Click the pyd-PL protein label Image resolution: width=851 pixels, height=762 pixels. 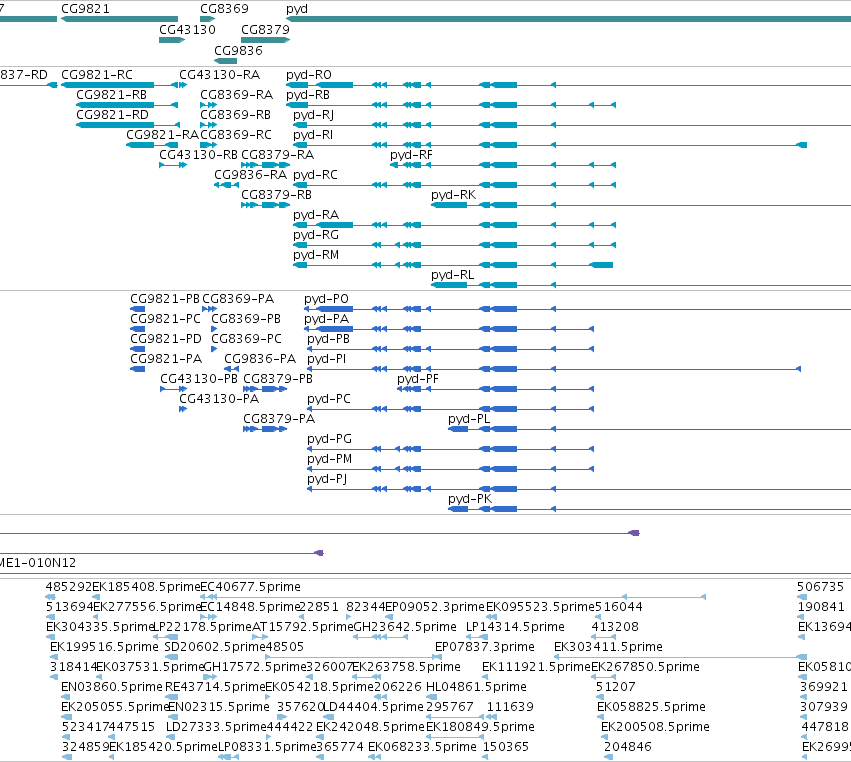(x=469, y=419)
